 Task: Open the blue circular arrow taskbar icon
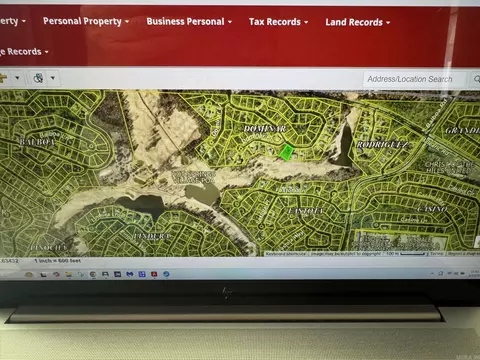(x=166, y=274)
